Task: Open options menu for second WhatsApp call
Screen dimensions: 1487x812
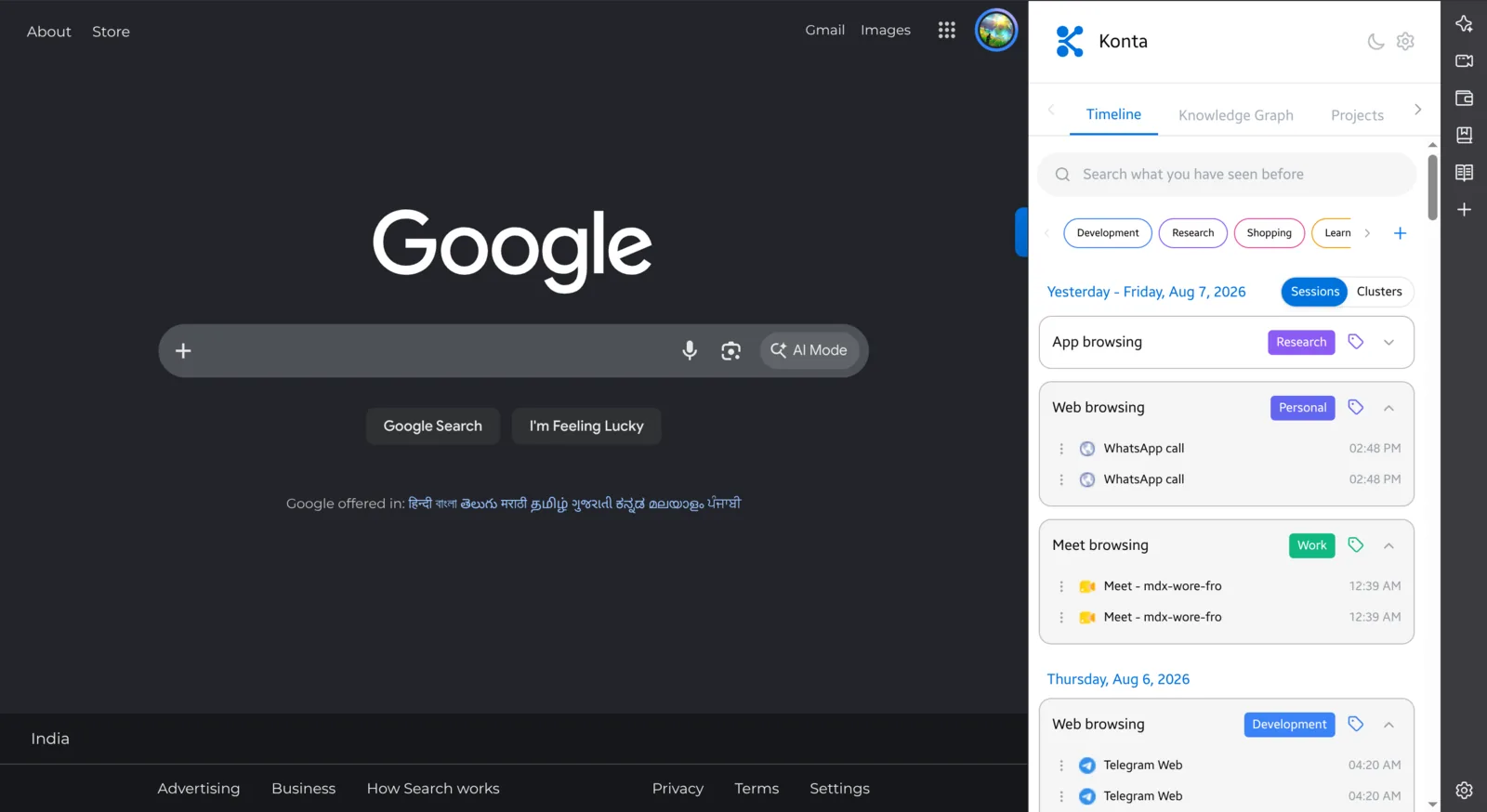Action: (x=1061, y=479)
